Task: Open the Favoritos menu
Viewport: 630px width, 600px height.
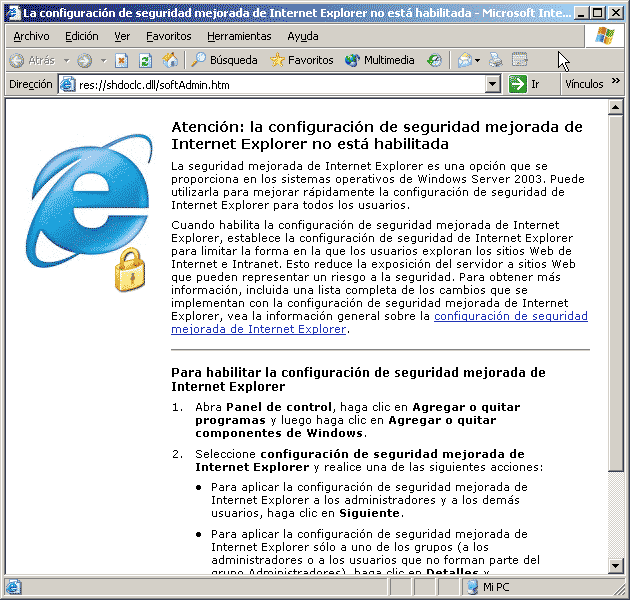Action: [169, 36]
